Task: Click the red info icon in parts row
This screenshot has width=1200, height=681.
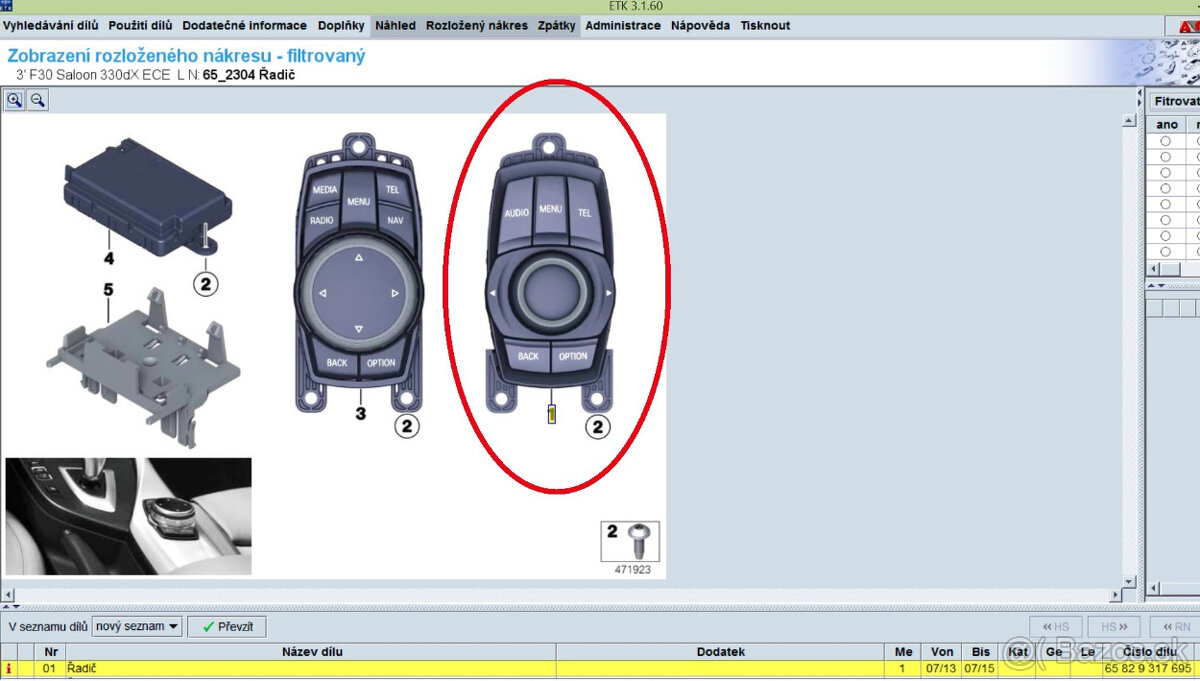Action: 10,668
